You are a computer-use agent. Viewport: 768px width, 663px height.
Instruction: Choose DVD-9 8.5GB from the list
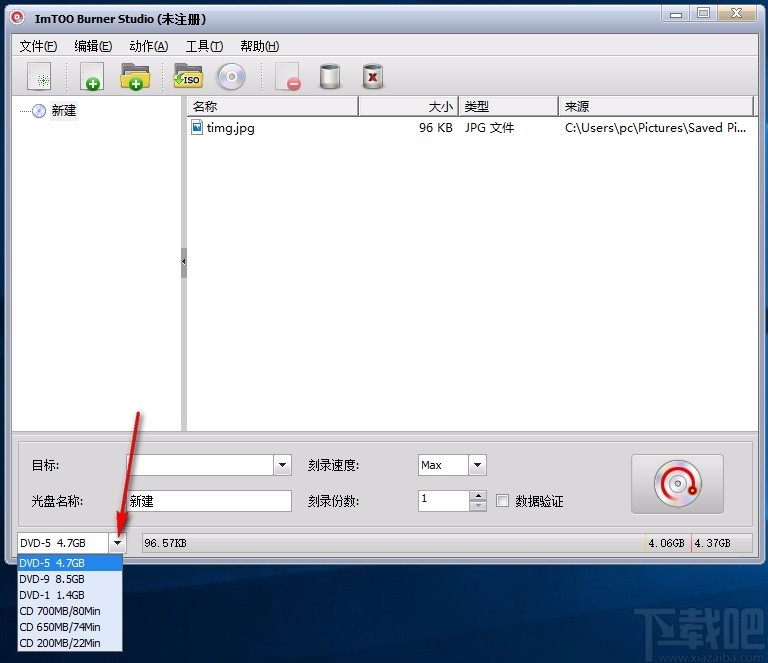coord(70,579)
